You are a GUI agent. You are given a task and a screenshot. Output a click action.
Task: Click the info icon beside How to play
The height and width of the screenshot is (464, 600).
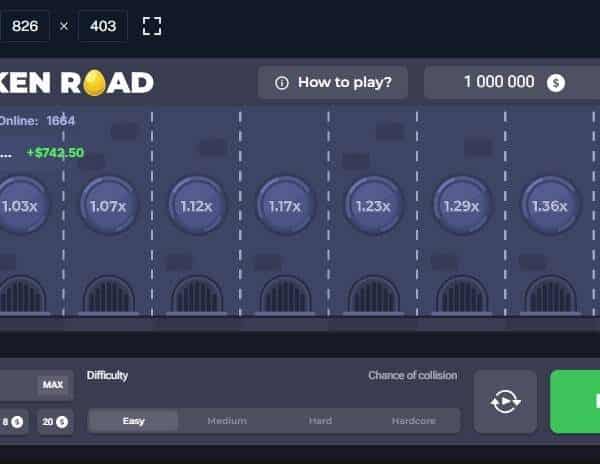pos(282,83)
